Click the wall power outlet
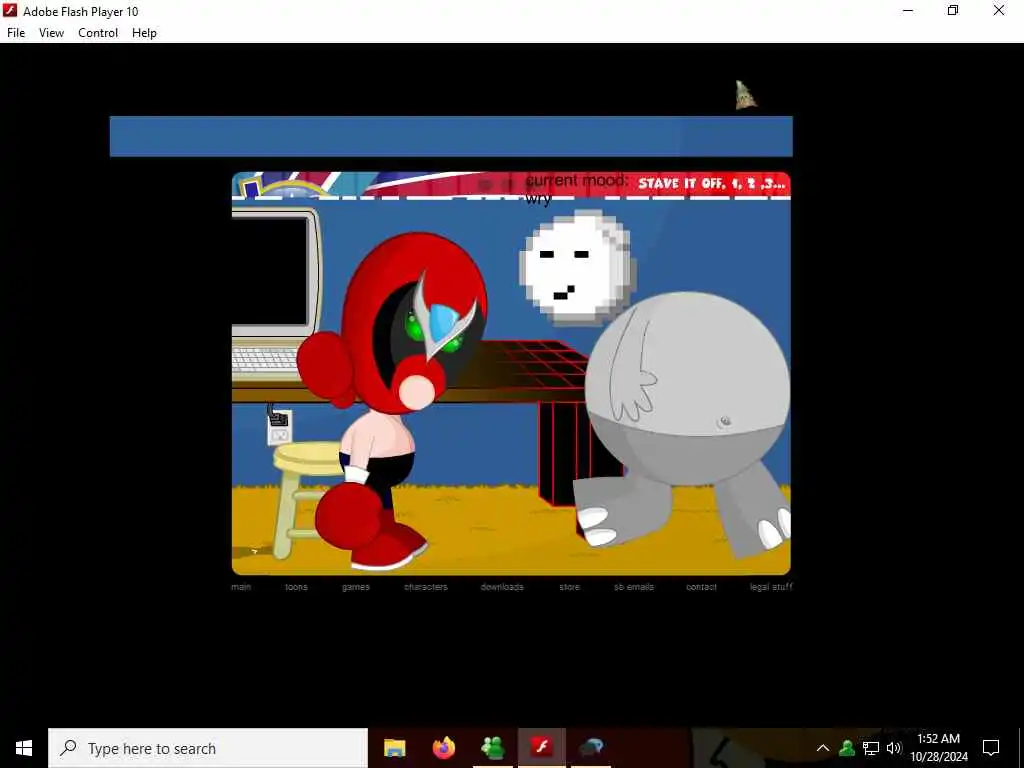This screenshot has height=768, width=1024. pos(280,426)
